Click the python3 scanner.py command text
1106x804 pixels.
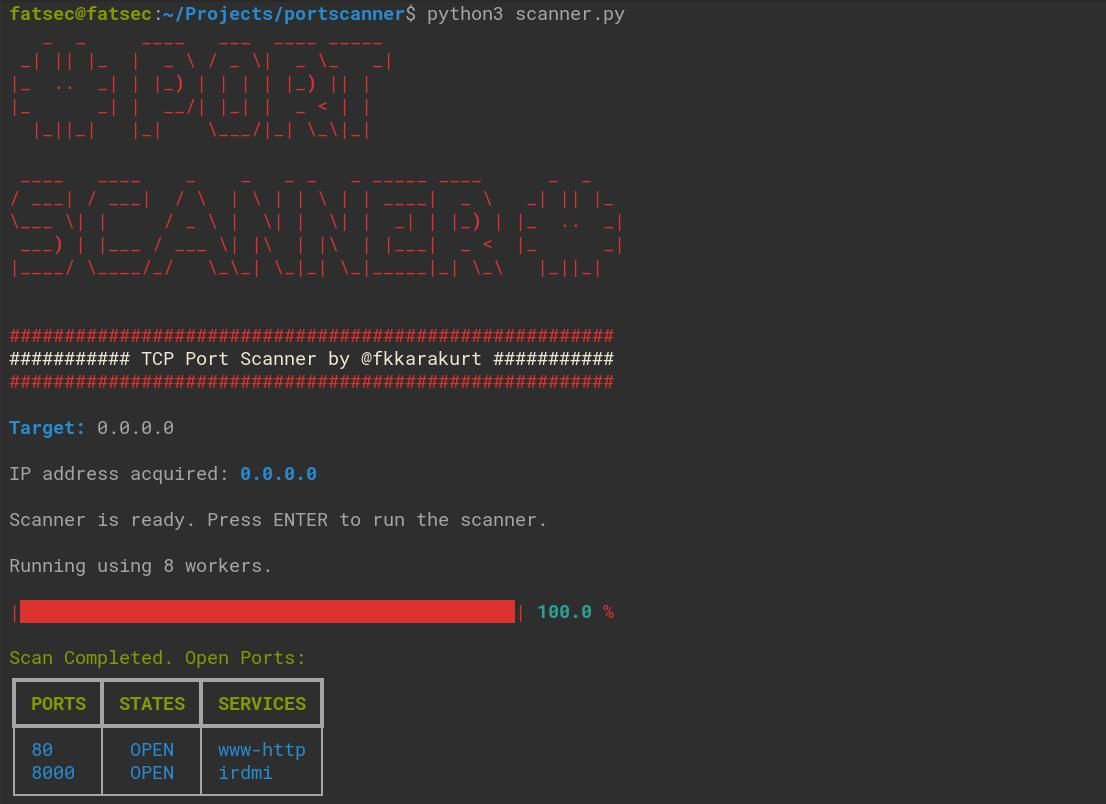[x=524, y=14]
